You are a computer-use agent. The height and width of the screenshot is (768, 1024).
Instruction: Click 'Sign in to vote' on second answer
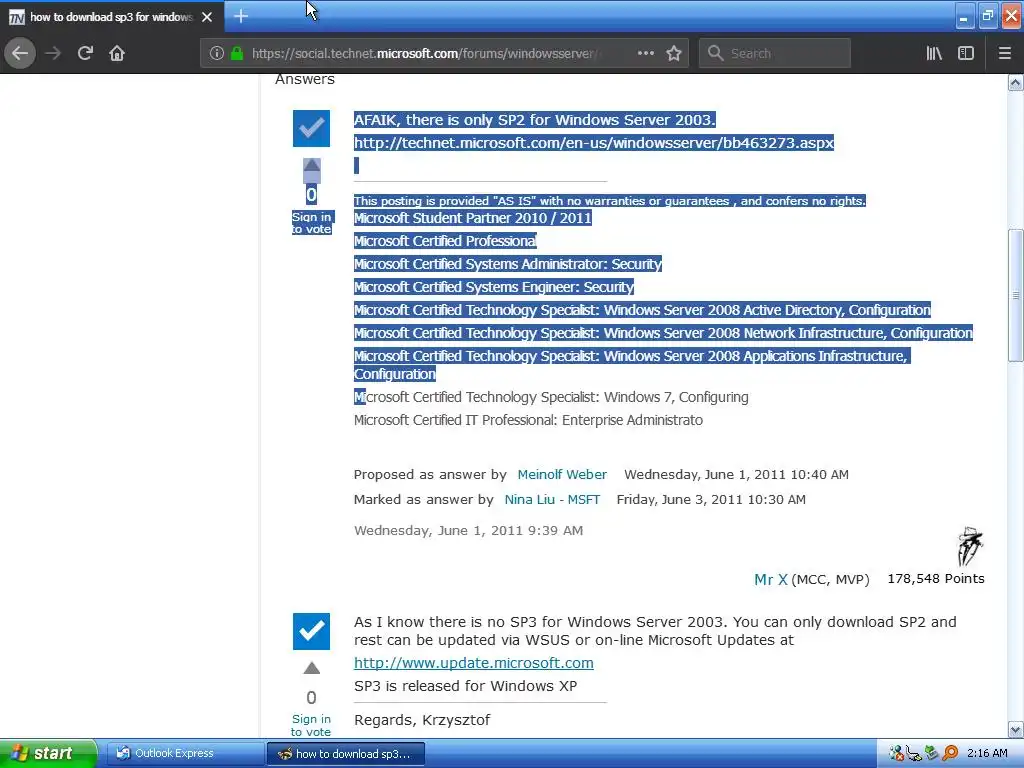(311, 725)
